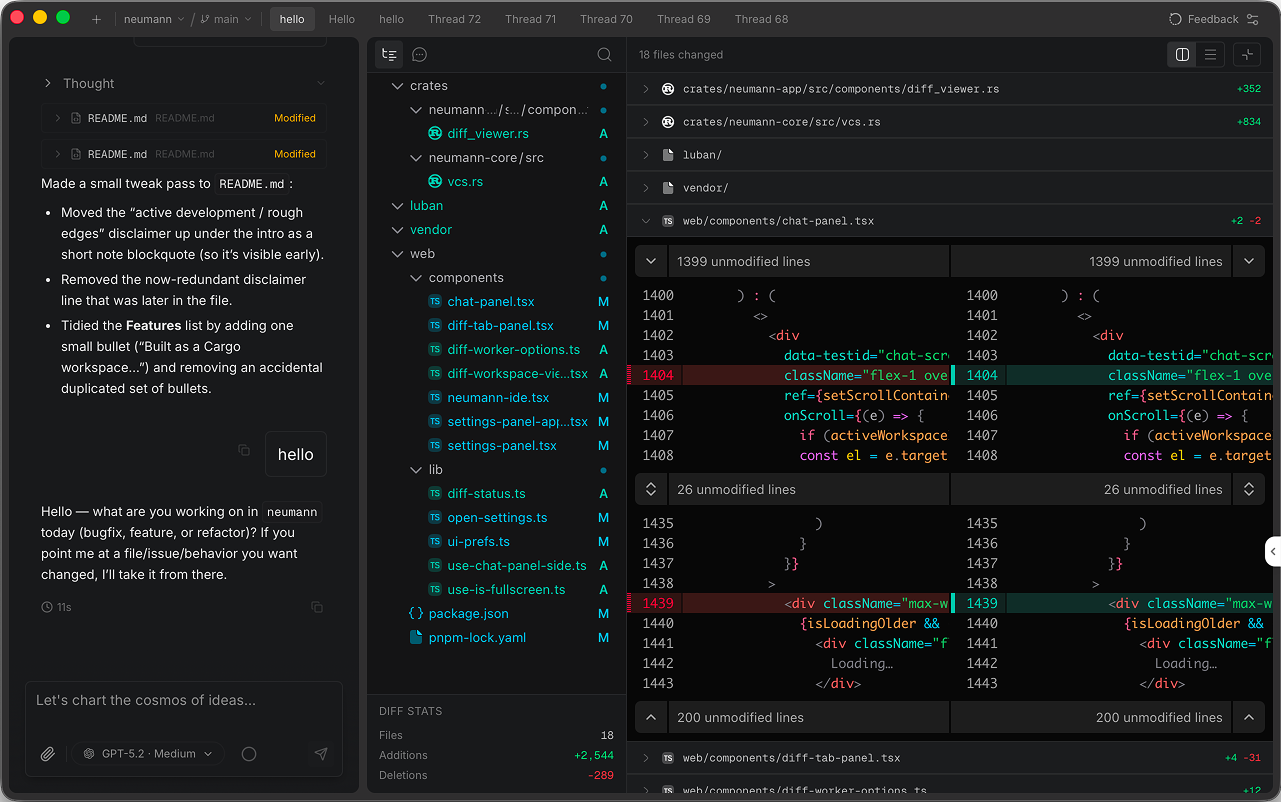Click Rust icon of vcs.rs in tree

(x=435, y=182)
